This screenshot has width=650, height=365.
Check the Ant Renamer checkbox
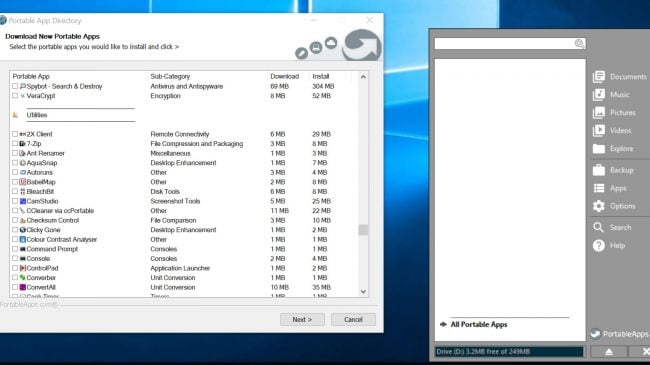15,153
